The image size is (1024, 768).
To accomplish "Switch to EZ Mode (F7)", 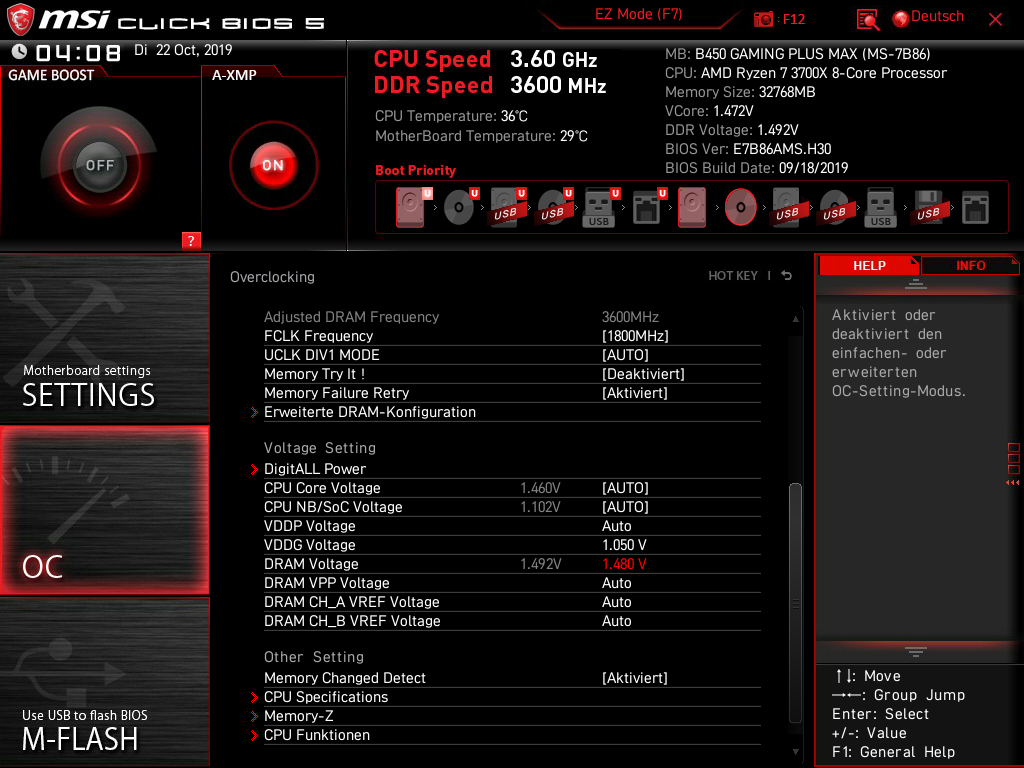I will [x=638, y=14].
